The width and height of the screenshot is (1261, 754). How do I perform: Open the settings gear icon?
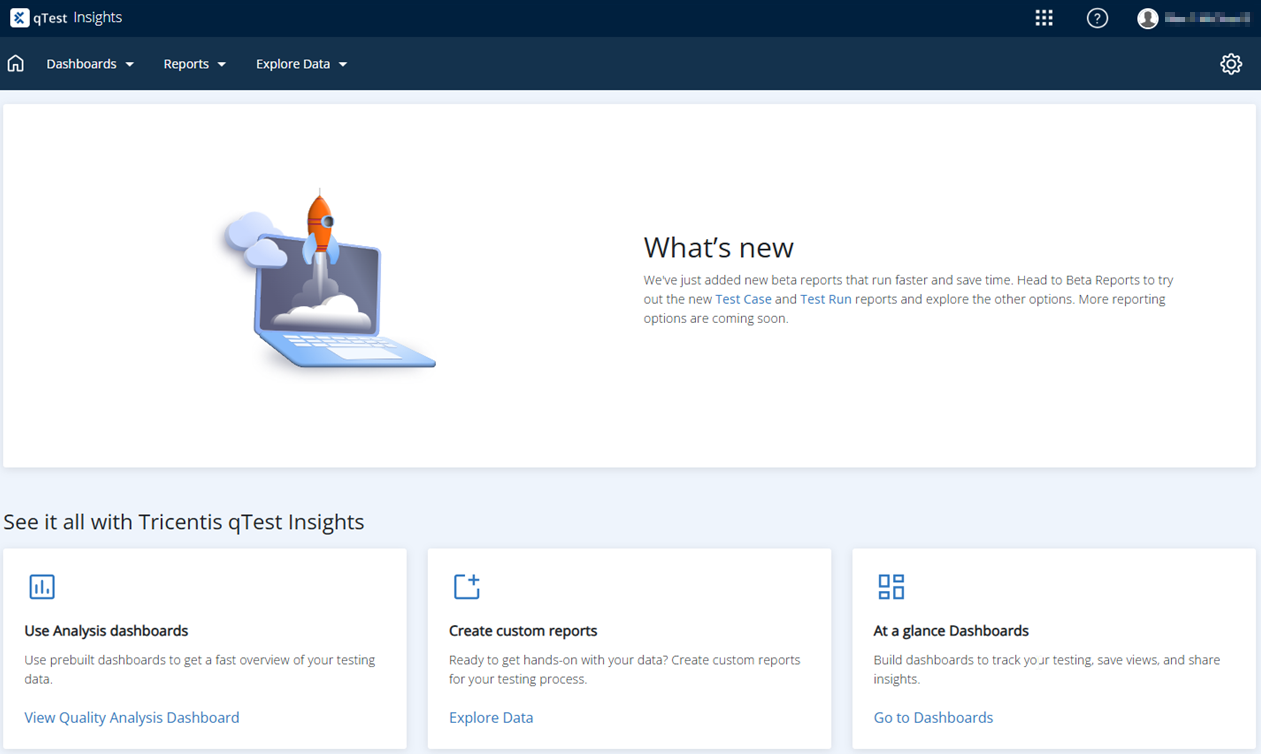click(1231, 64)
